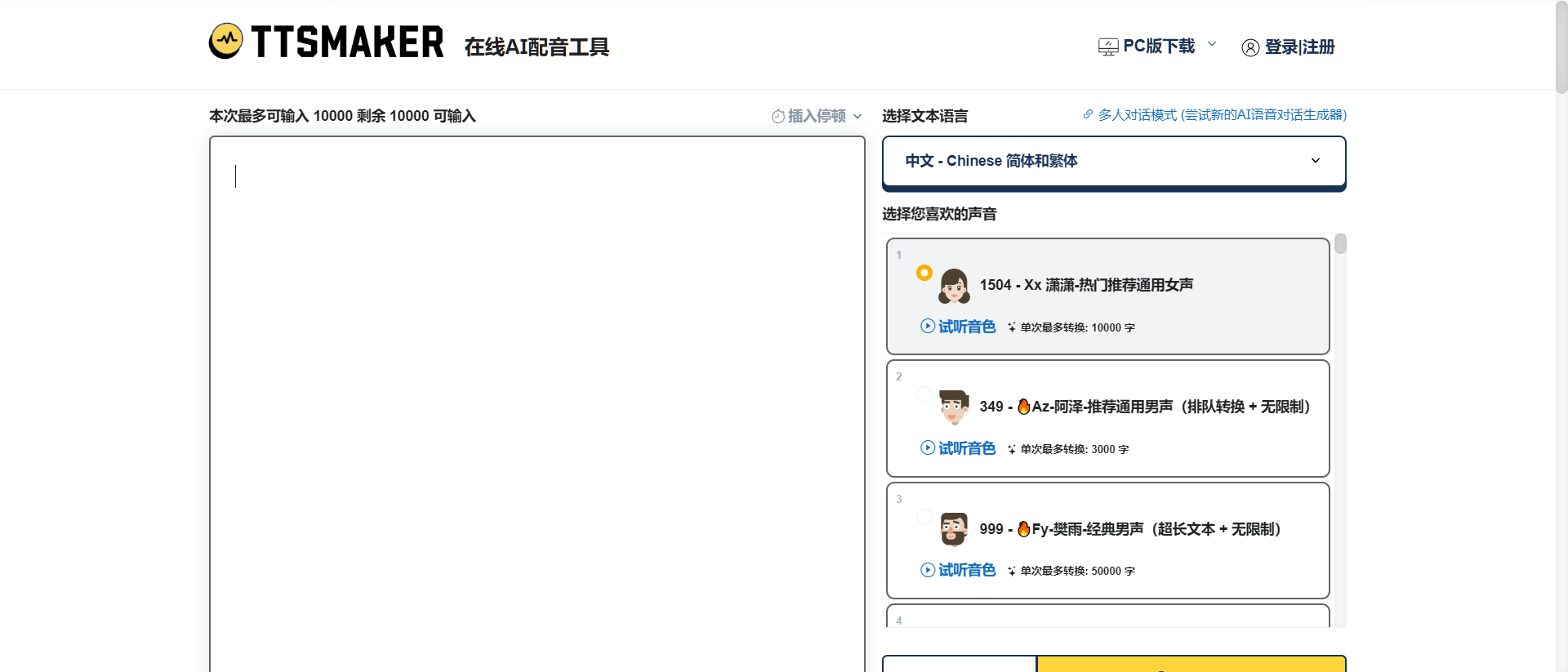Select the 349 Az-阿泽 voice radio button
This screenshot has width=1568, height=672.
click(924, 394)
